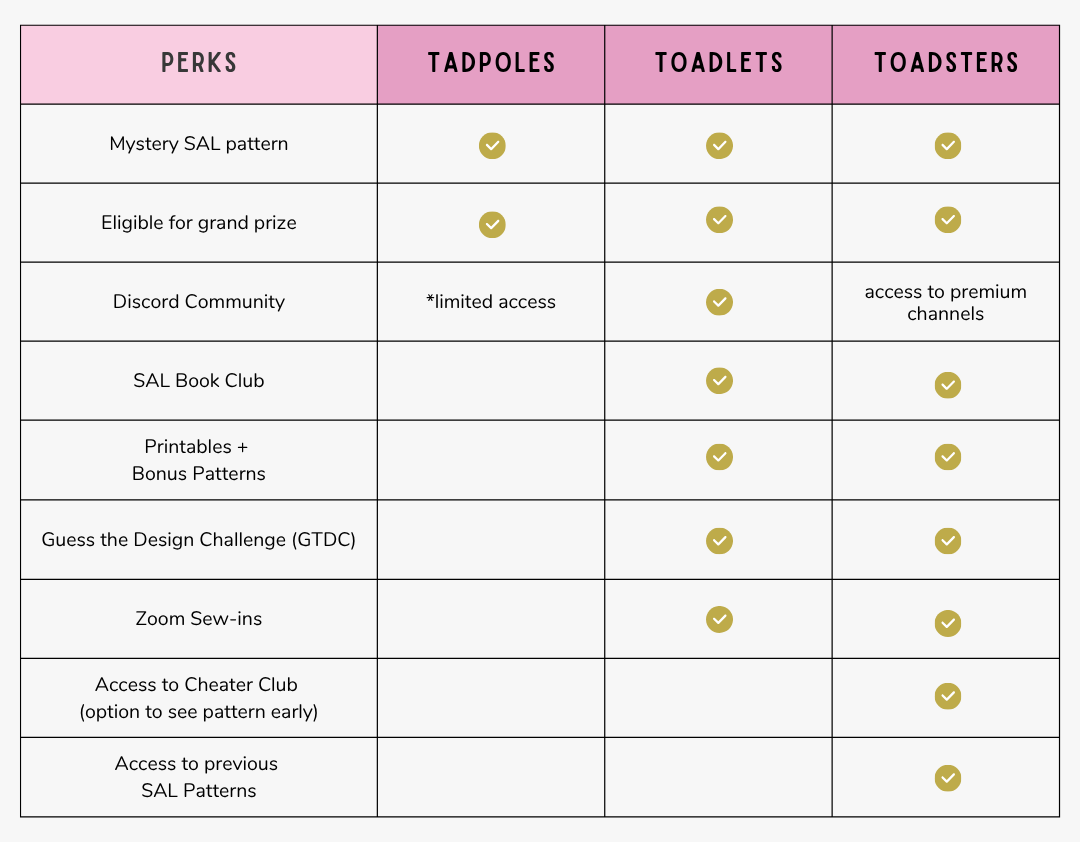1080x842 pixels.
Task: Click Tadpoles checkmark for Eligible for grand prize
Action: 492,224
